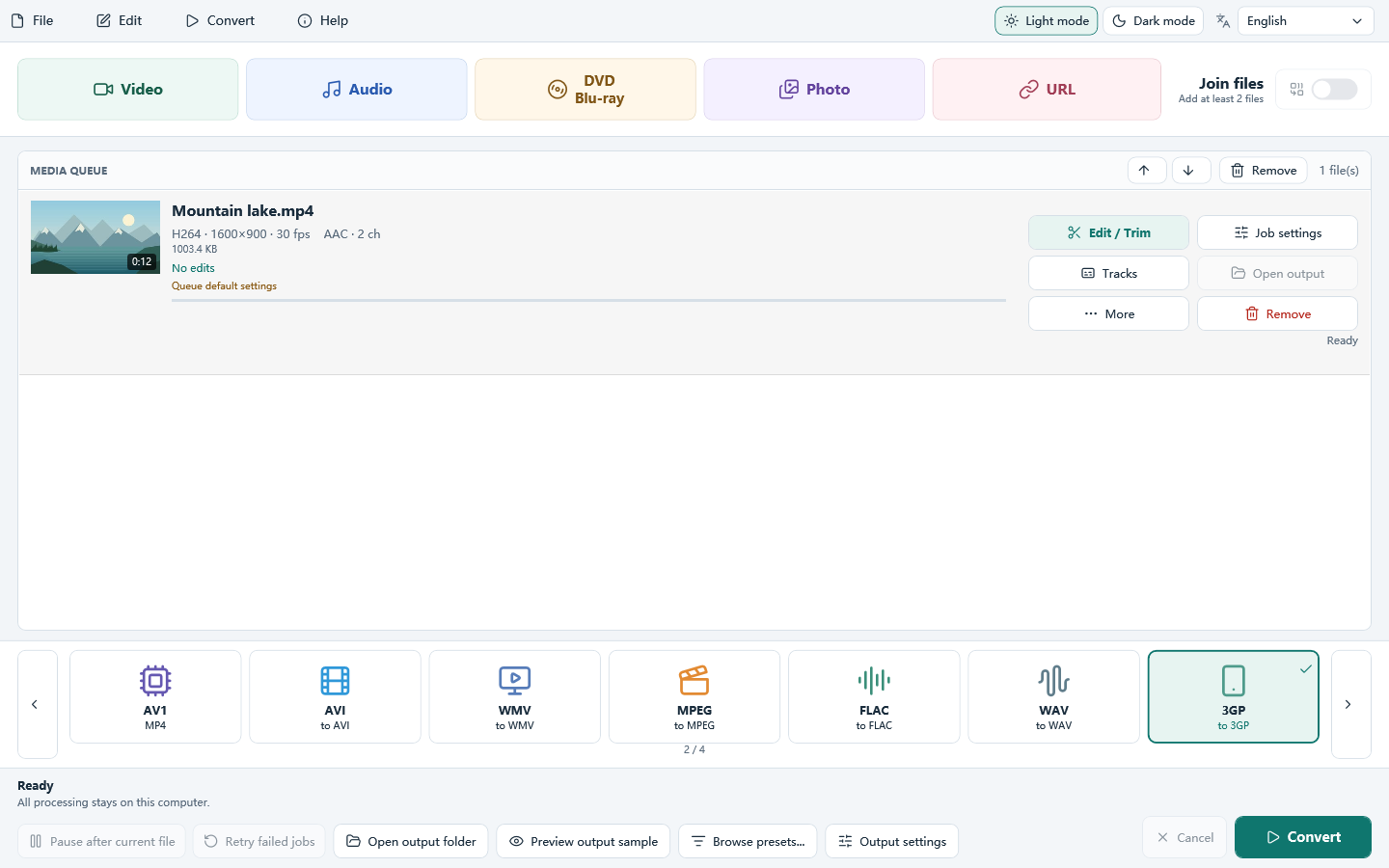Show next formats with right chevron
The image size is (1389, 868).
(x=1350, y=704)
